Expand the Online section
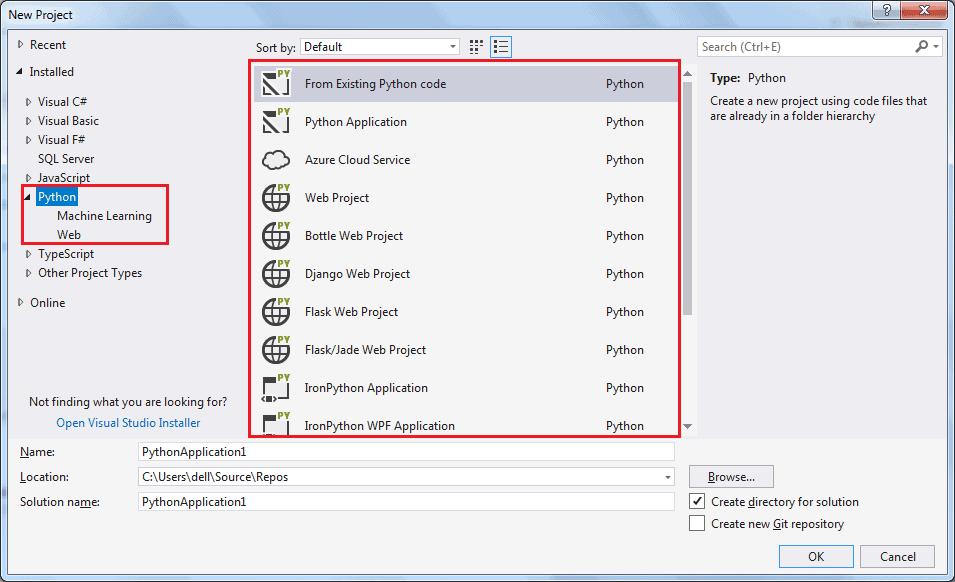This screenshot has height=582, width=955. 21,302
